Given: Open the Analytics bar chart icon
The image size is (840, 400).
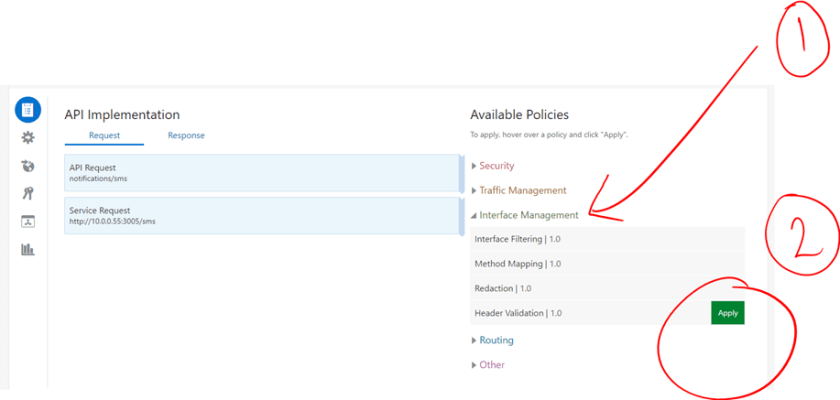Looking at the screenshot, I should pos(28,249).
